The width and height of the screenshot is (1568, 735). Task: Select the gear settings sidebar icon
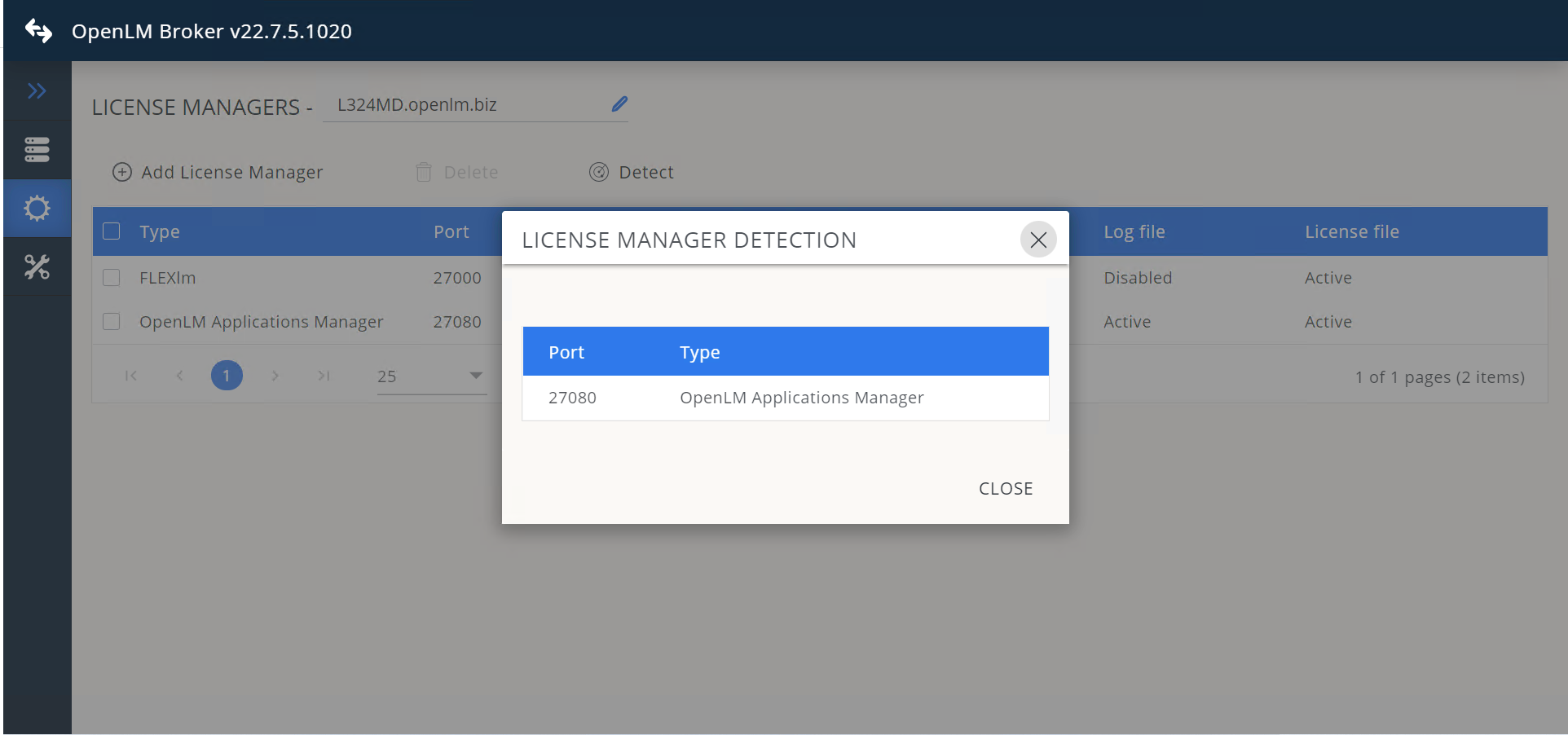pos(37,209)
